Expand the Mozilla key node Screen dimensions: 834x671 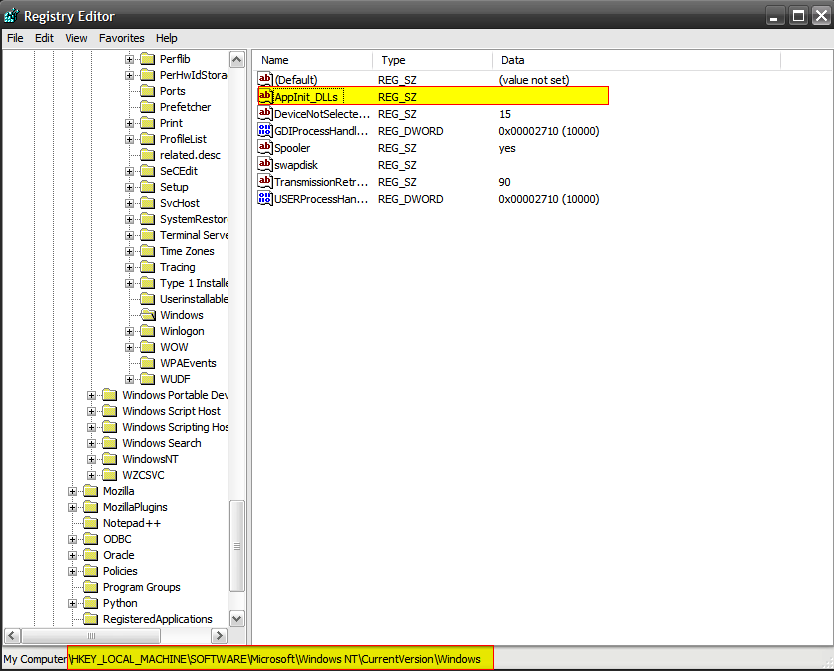click(73, 491)
